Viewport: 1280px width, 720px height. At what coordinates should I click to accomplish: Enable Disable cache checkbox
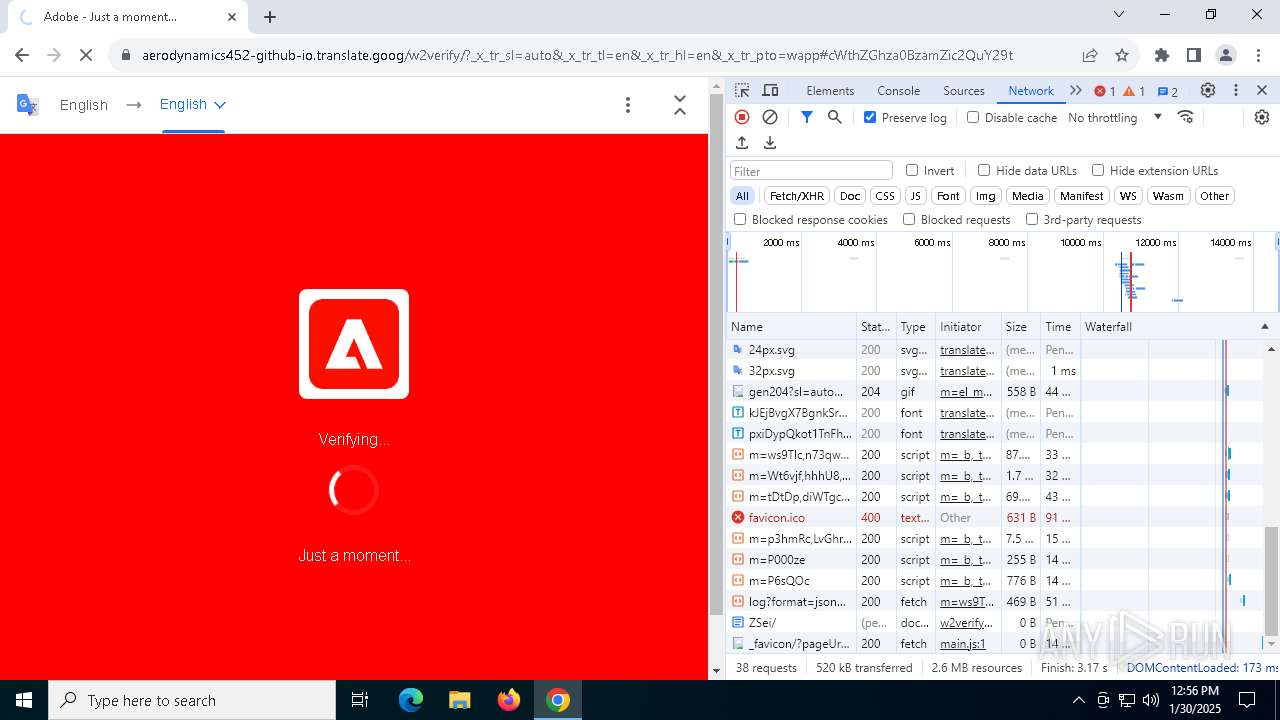[x=973, y=117]
